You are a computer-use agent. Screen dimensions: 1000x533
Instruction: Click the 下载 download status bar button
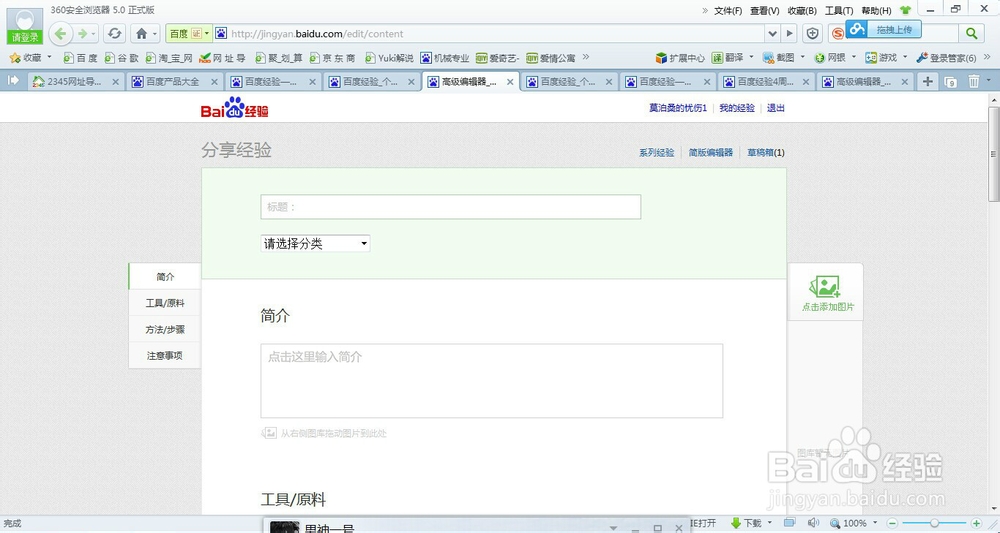[x=746, y=523]
